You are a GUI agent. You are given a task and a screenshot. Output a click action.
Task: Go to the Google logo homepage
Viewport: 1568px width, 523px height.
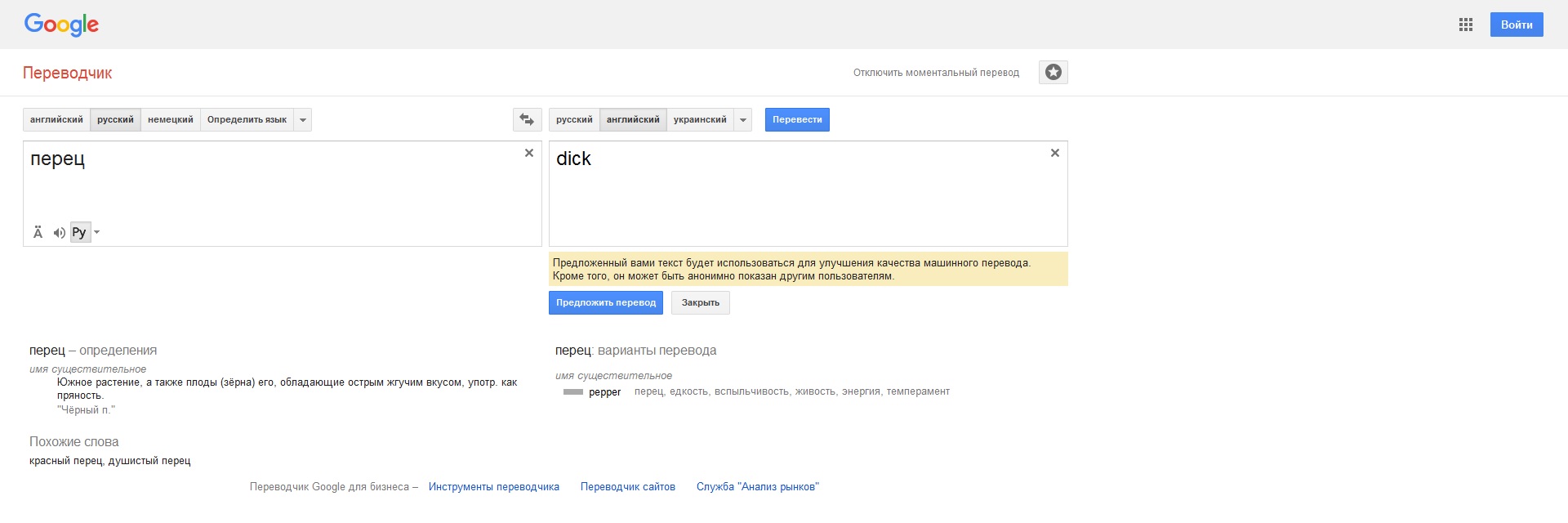[61, 25]
